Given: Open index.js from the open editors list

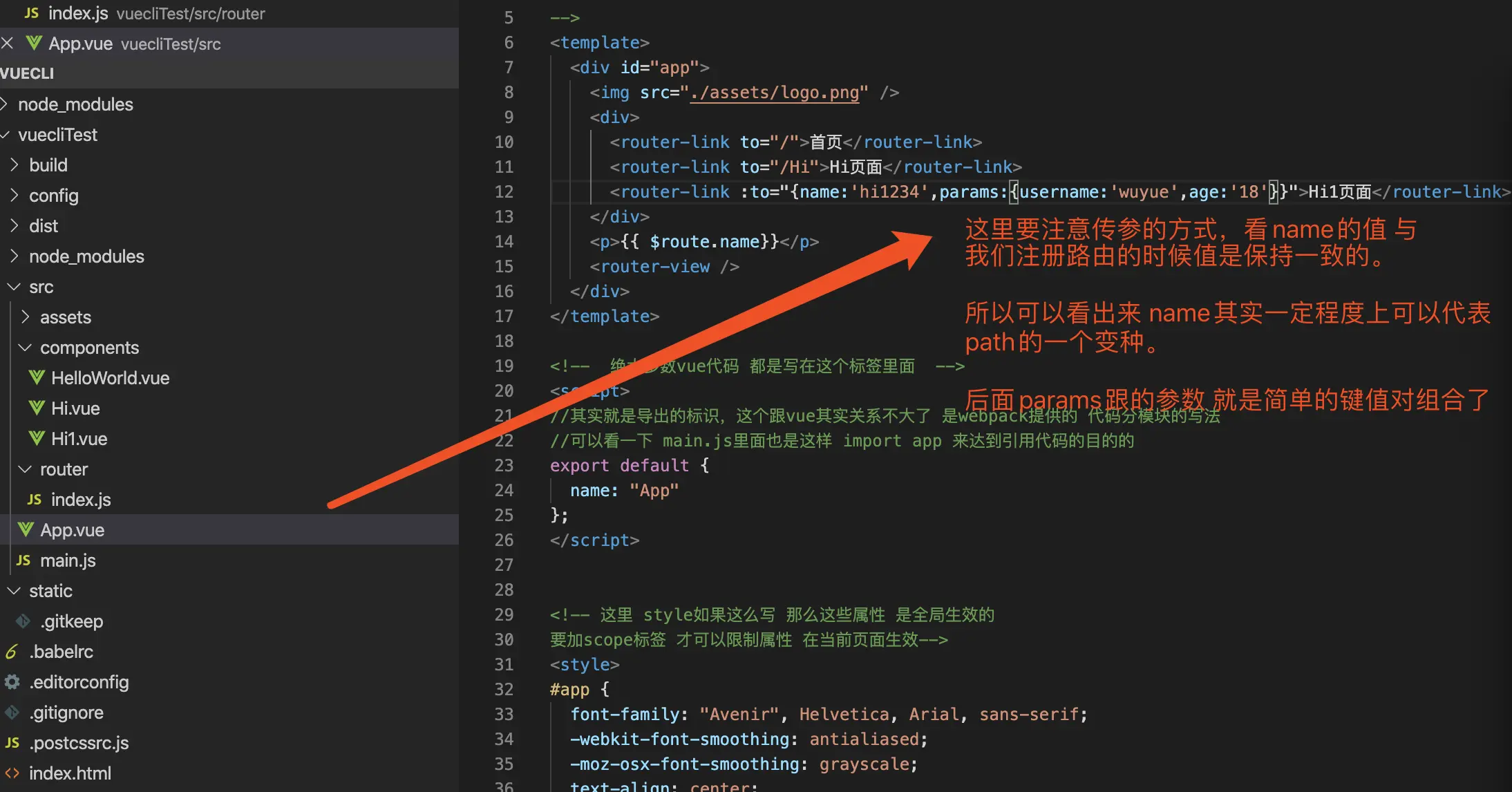Looking at the screenshot, I should click(79, 13).
